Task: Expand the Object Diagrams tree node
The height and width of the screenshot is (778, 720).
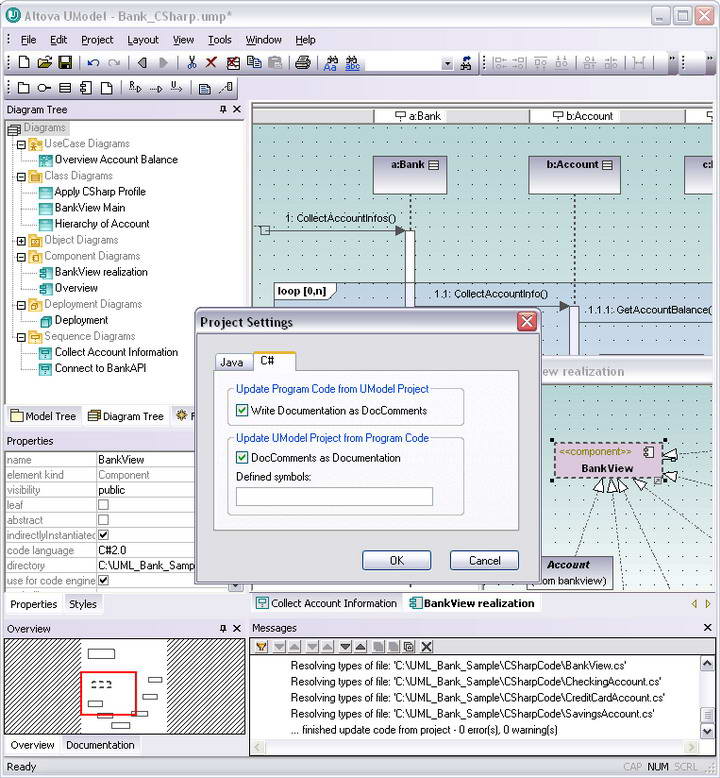Action: coord(21,241)
